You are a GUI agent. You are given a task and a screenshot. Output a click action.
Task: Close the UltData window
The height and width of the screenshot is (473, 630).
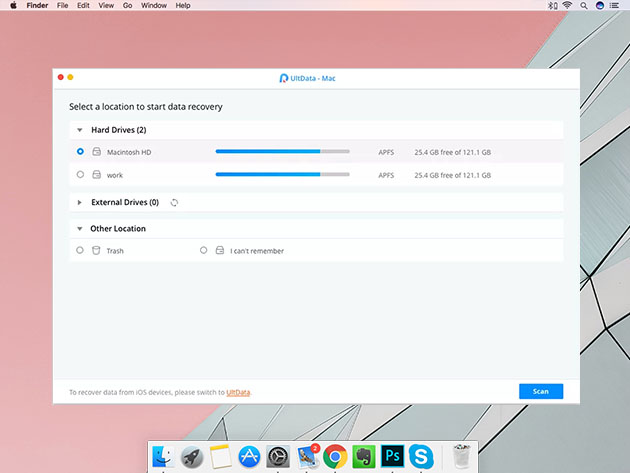pos(61,77)
